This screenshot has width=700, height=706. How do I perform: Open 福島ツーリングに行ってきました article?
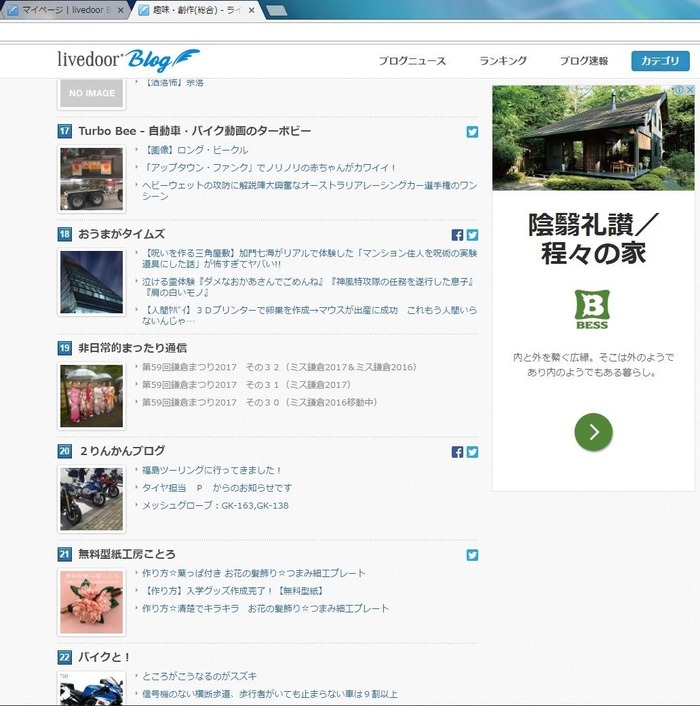click(212, 470)
